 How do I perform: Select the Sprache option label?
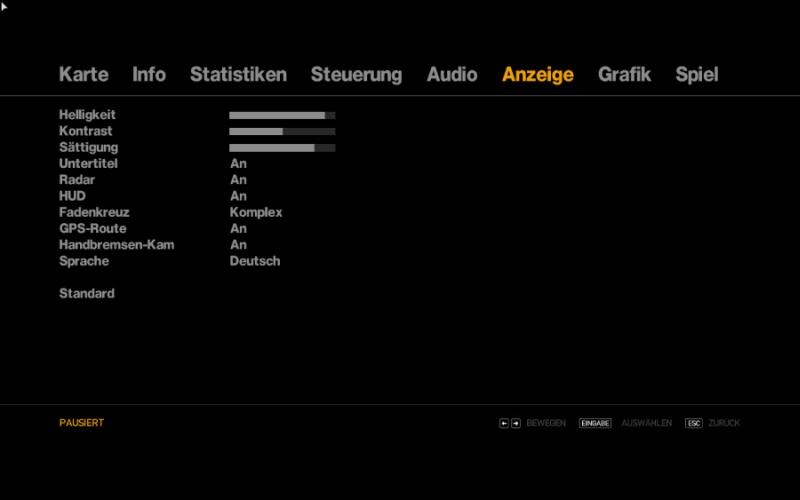click(x=84, y=261)
